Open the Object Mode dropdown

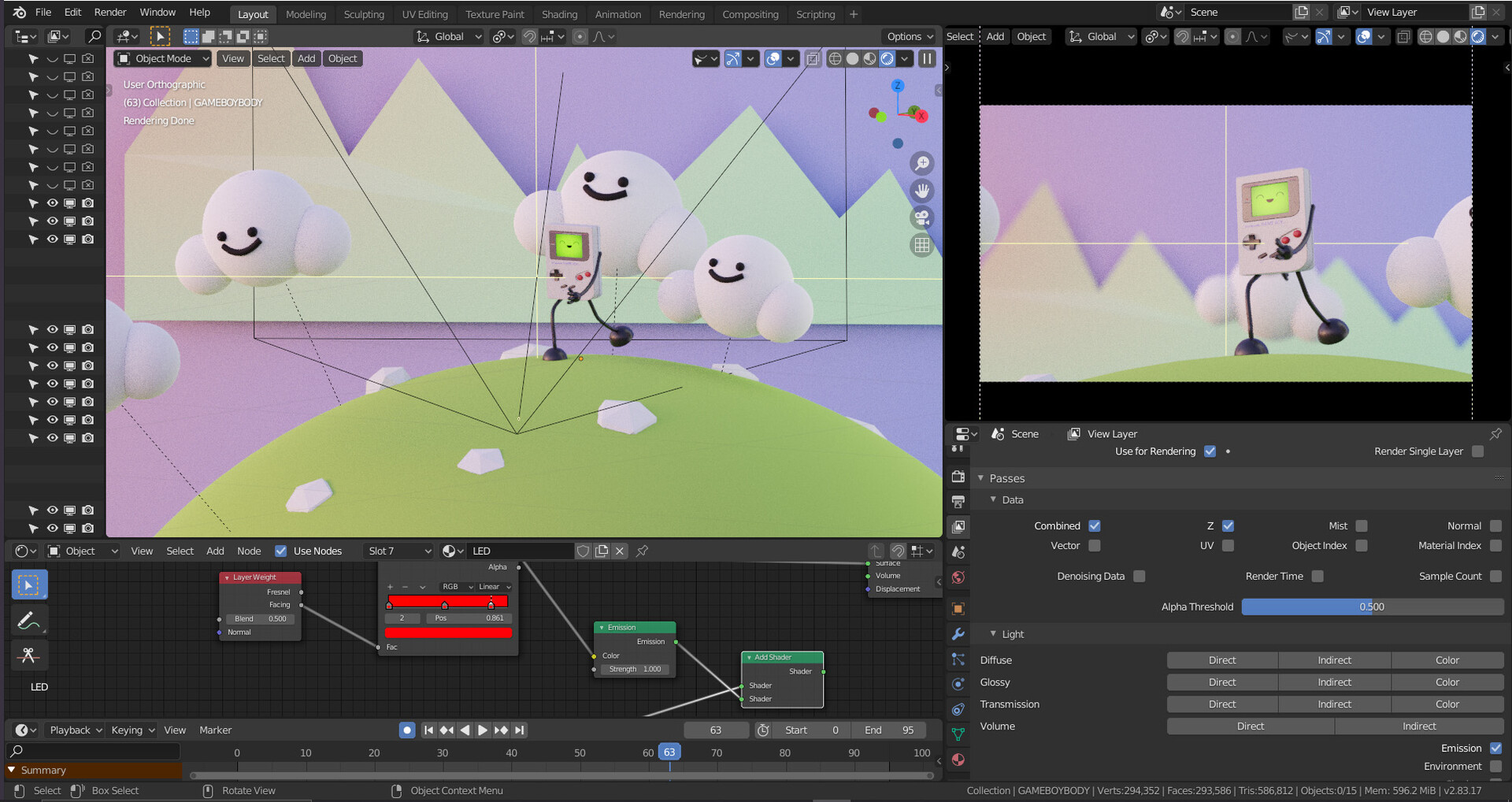pos(162,58)
